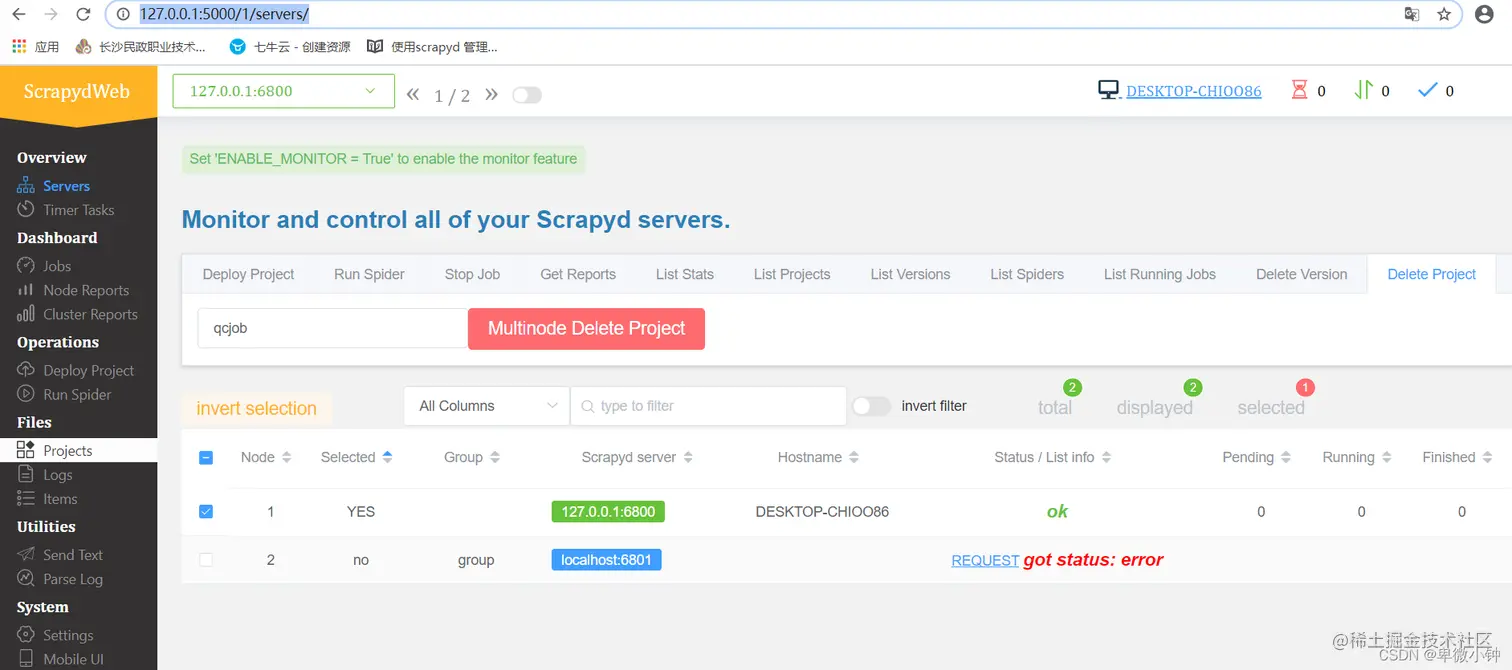
Task: Switch to the List Projects tab
Action: point(792,274)
